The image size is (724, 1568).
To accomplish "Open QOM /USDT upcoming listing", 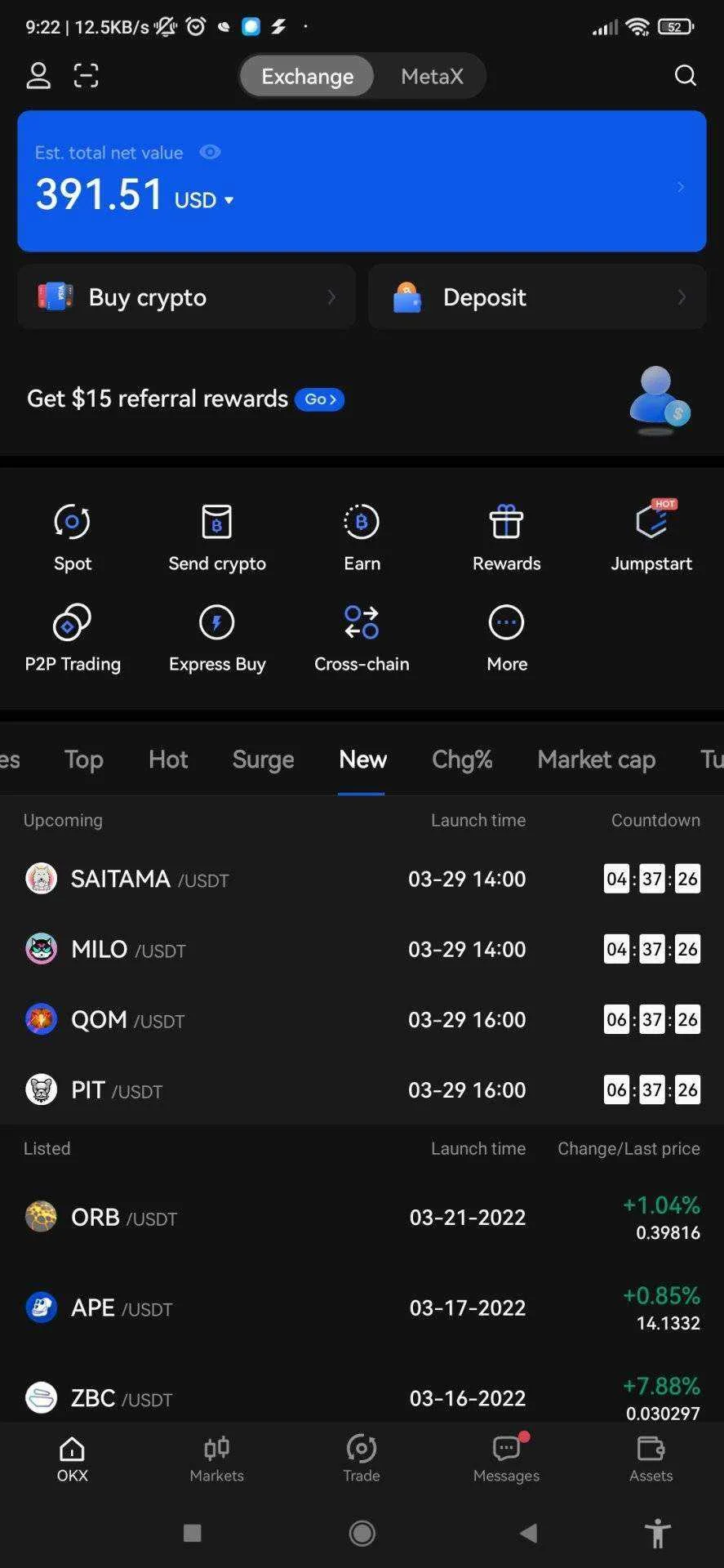I will click(362, 1019).
